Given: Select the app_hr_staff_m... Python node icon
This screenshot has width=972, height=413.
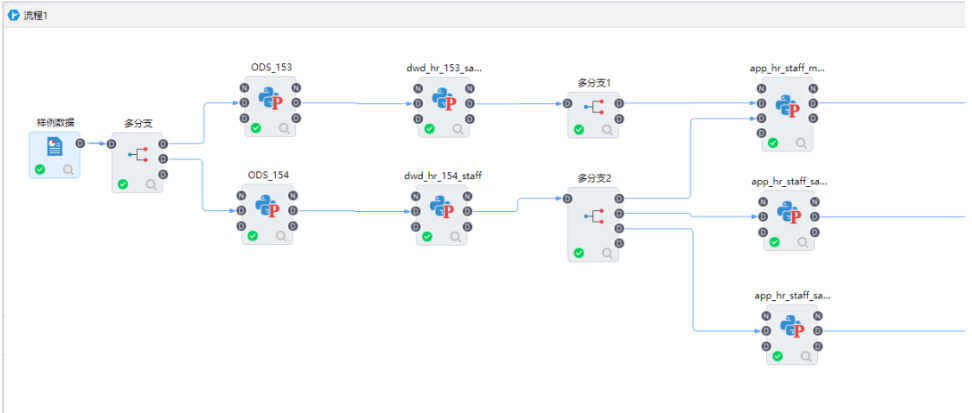Looking at the screenshot, I should pos(790,103).
